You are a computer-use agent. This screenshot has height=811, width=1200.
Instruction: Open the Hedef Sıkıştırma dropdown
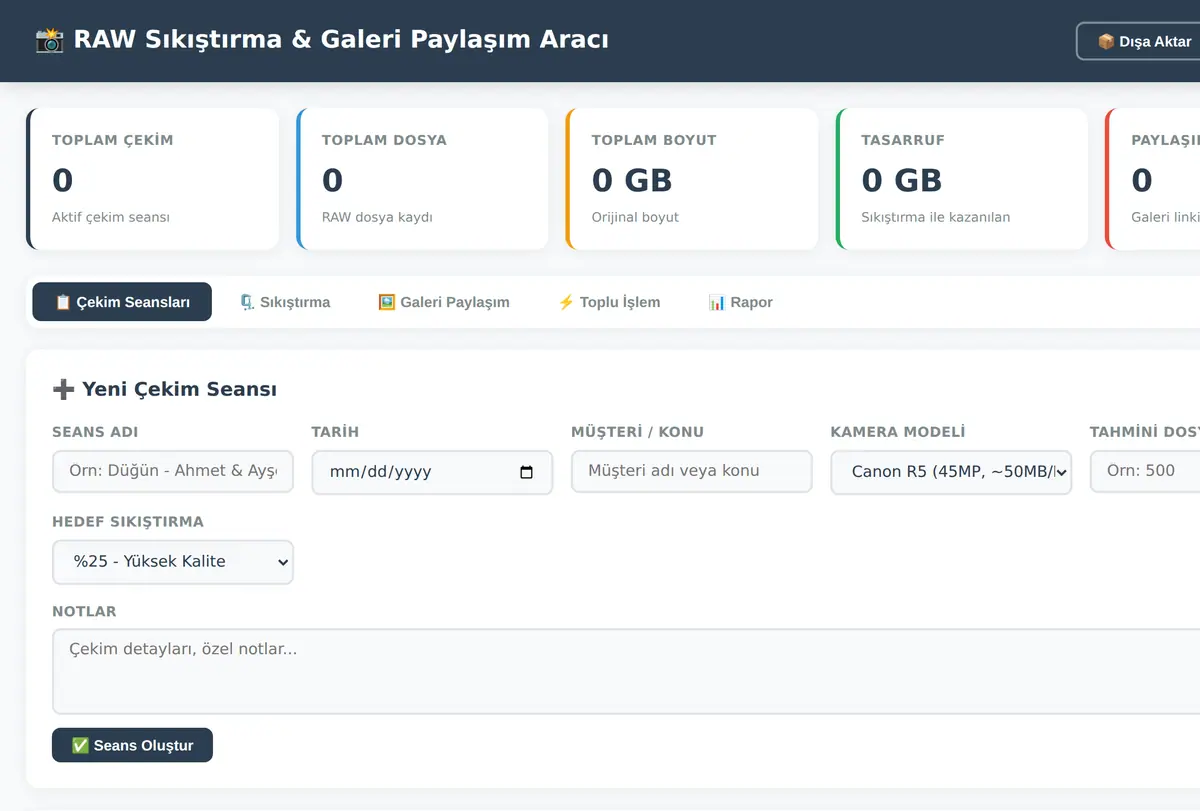point(173,562)
